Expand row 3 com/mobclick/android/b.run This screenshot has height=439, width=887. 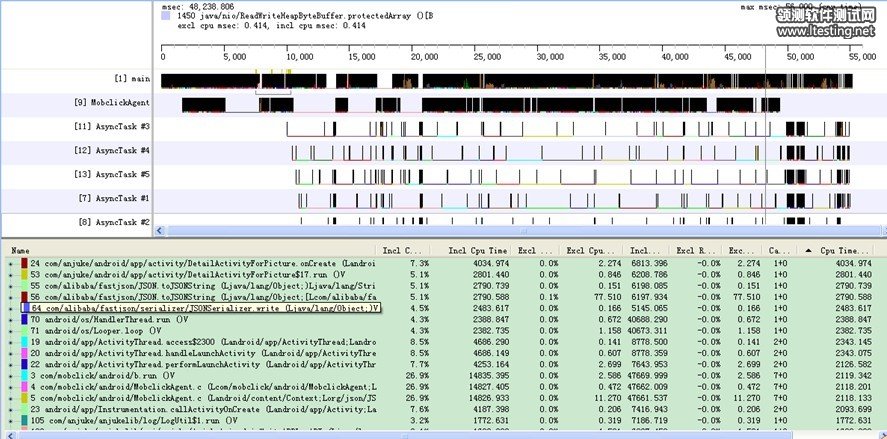[10, 376]
